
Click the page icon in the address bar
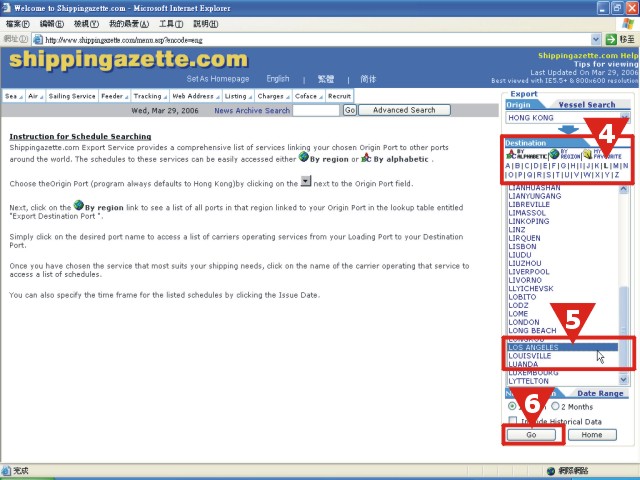tap(38, 39)
